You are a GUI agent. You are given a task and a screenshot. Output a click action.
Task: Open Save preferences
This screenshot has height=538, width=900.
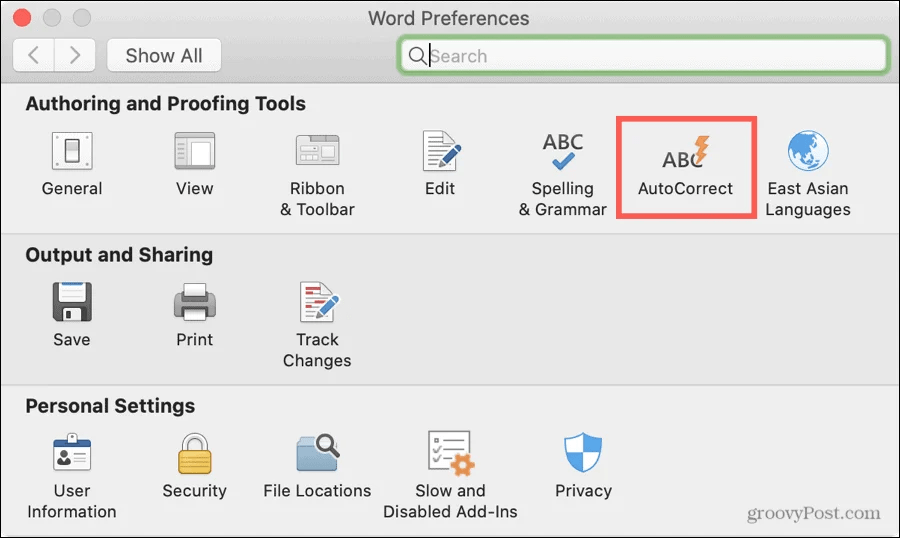click(72, 315)
